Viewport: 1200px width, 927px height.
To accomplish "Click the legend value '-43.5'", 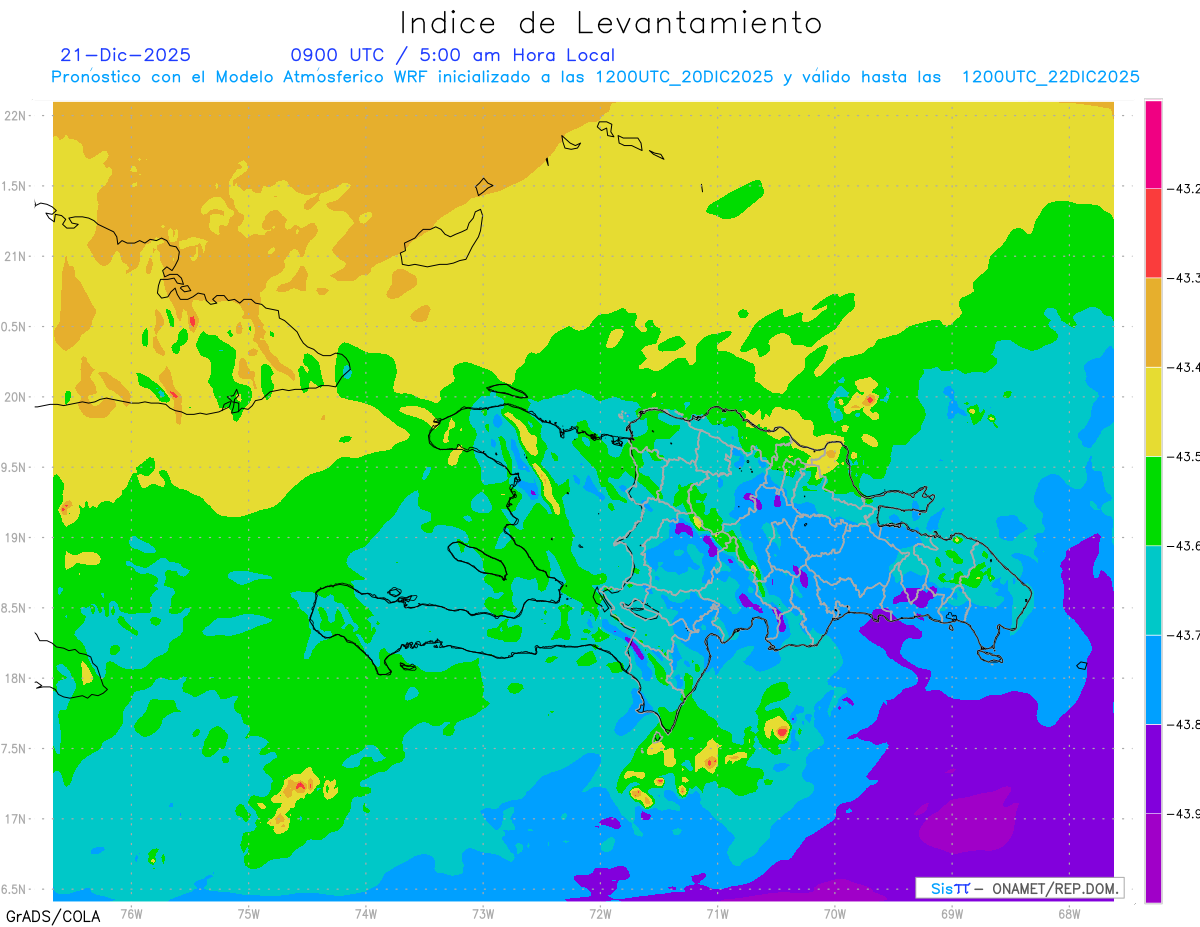I will click(x=1183, y=456).
